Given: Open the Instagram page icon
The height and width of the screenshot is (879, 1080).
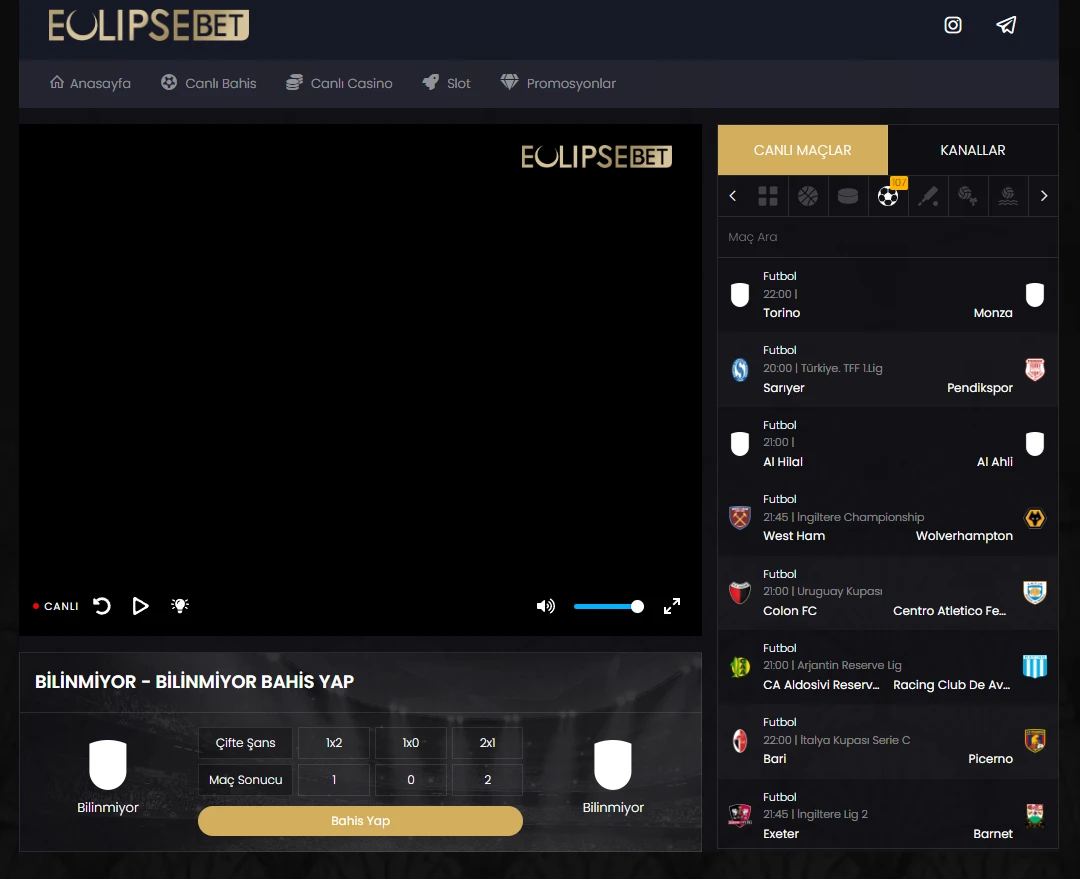Looking at the screenshot, I should click(x=953, y=25).
